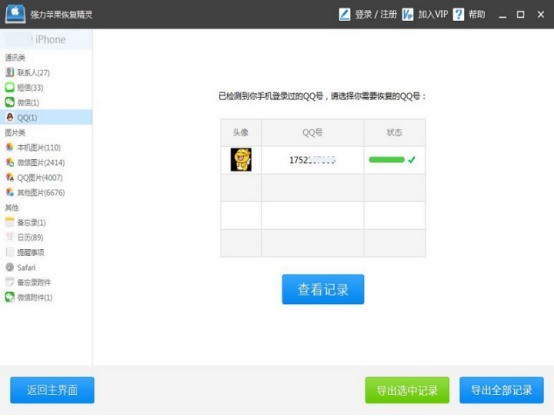Open the 微信(1) WeChat icon
The image size is (554, 416).
(10, 102)
